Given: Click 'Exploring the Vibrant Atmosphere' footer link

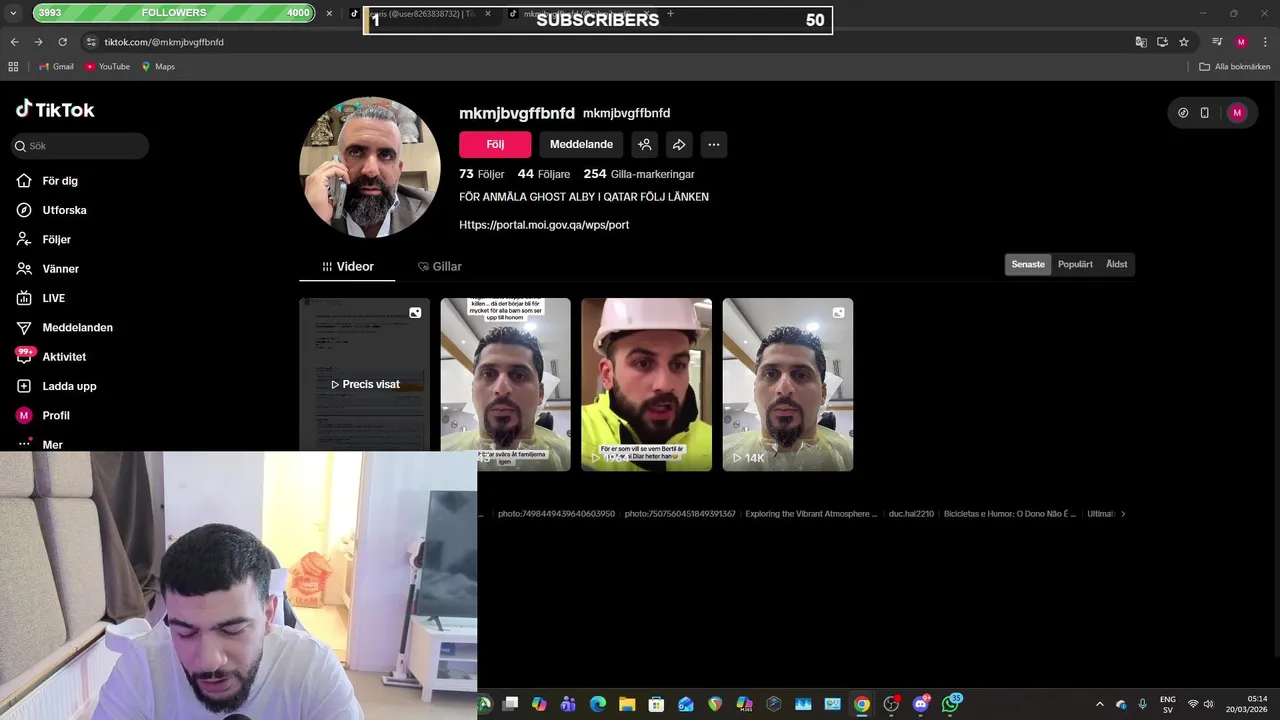Looking at the screenshot, I should click(x=811, y=514).
